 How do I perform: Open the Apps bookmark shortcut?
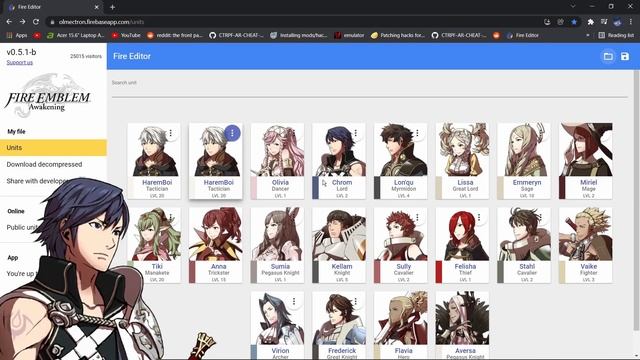tap(17, 36)
